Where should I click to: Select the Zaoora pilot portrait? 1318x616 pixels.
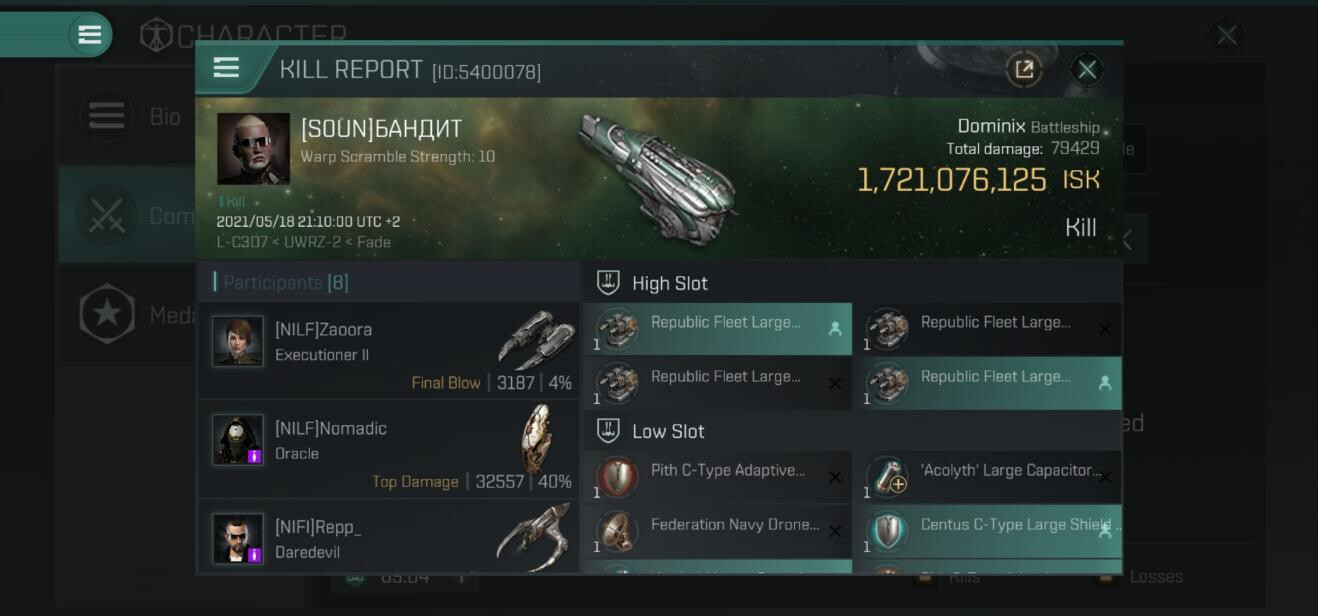pos(238,341)
